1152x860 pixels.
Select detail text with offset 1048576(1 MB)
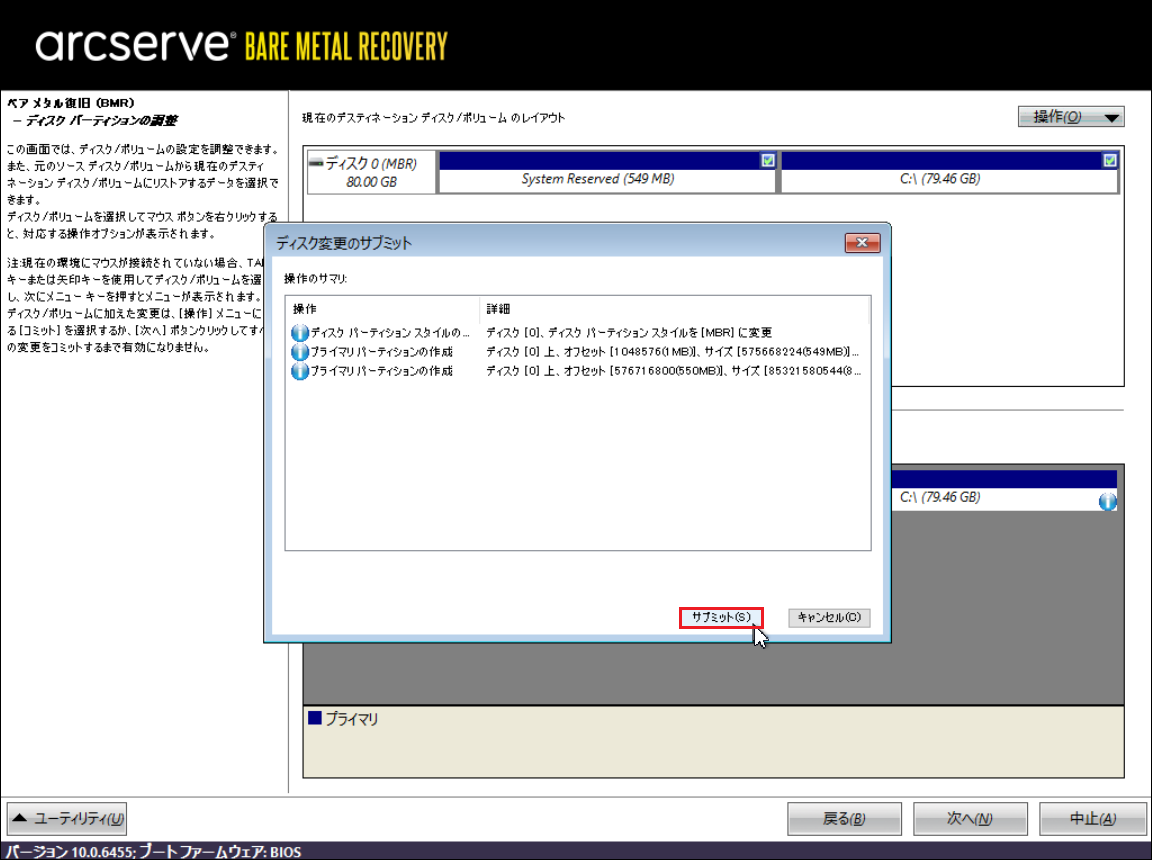672,352
